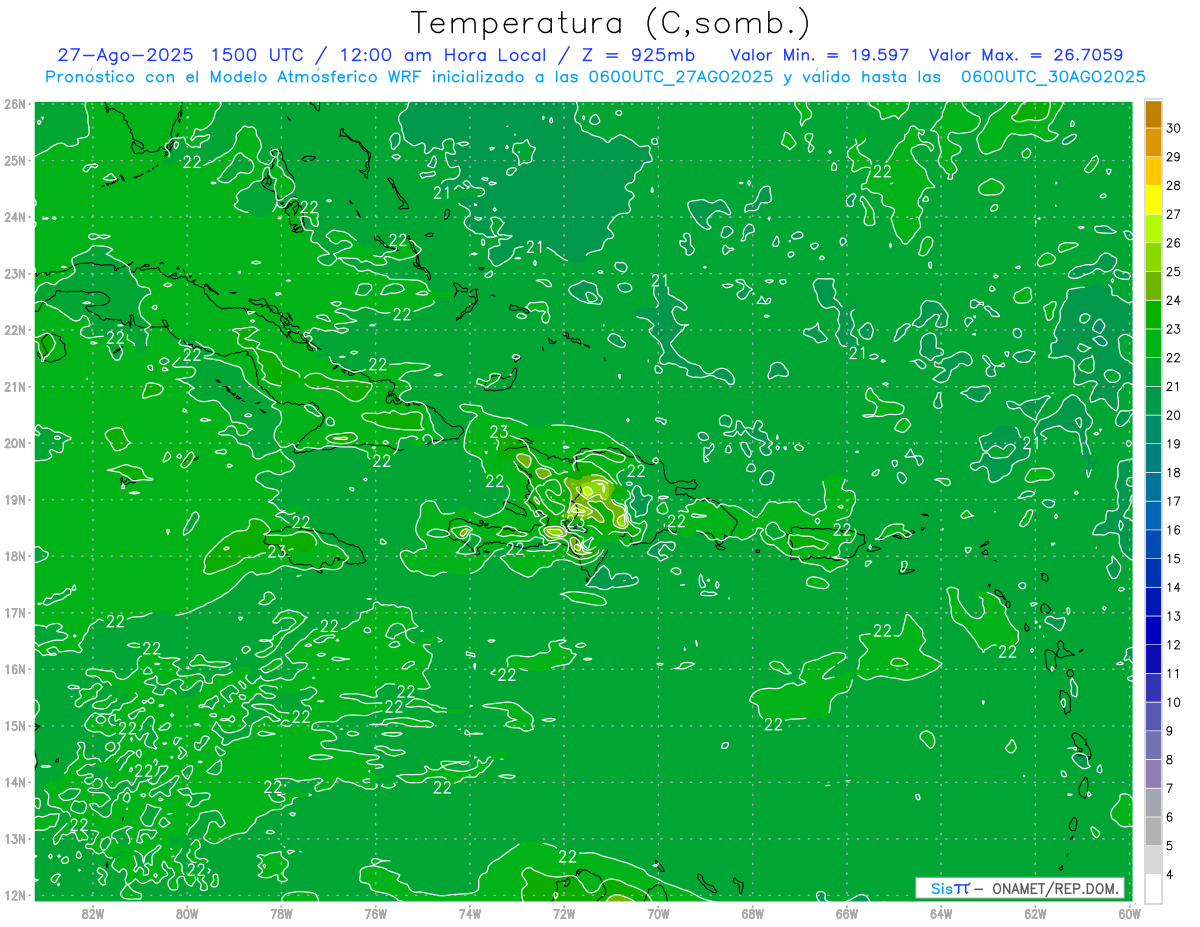Pick the yellow swatch between 27 and 28
The image size is (1200, 927).
(x=1153, y=199)
